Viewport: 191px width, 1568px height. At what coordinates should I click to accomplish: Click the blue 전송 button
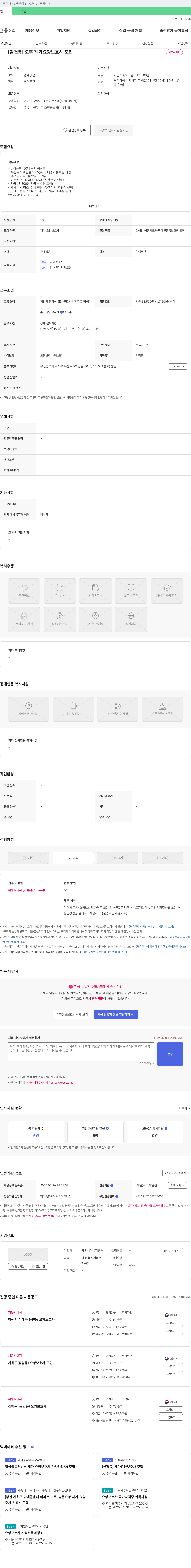click(170, 1054)
